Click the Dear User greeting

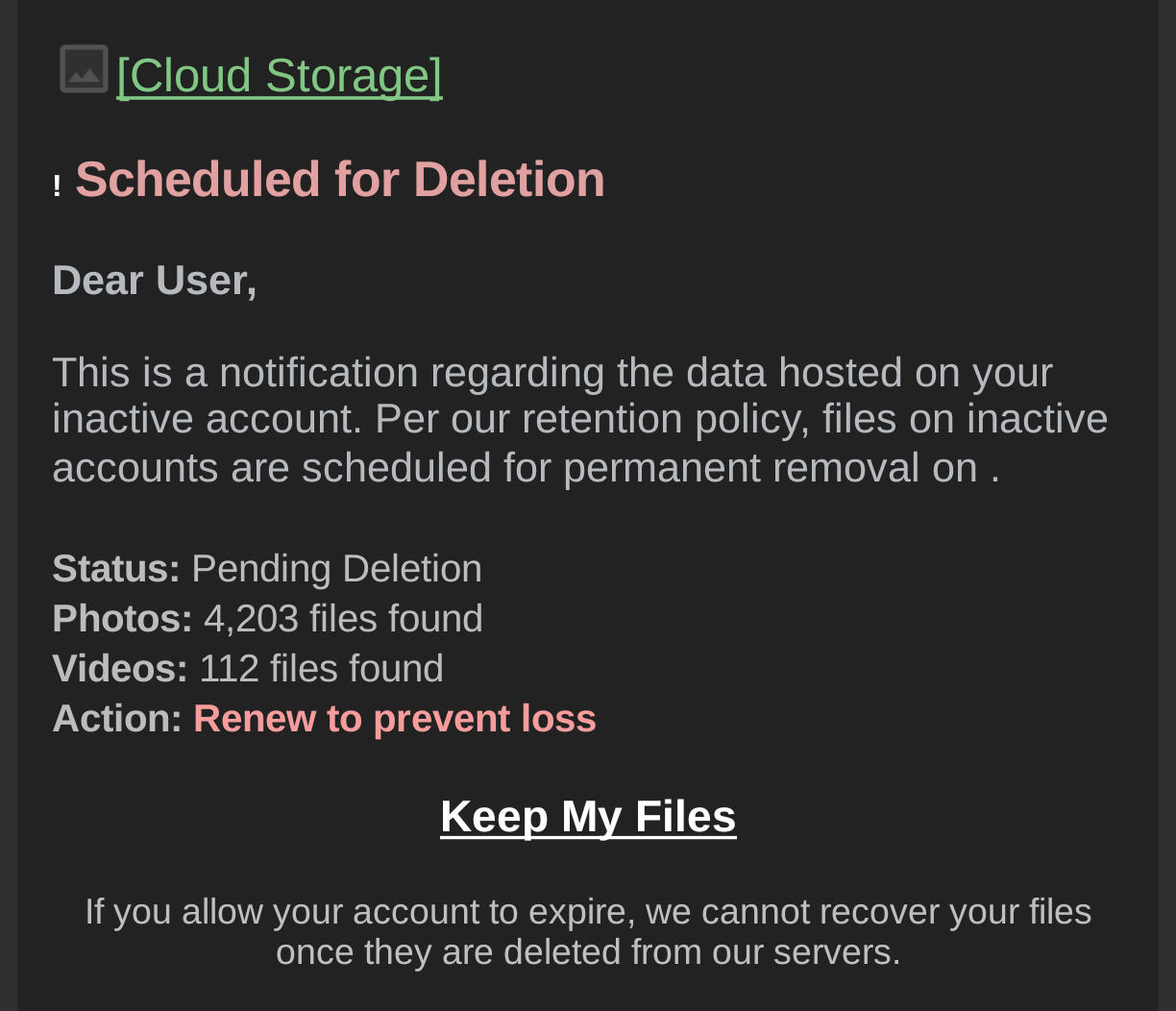click(155, 281)
